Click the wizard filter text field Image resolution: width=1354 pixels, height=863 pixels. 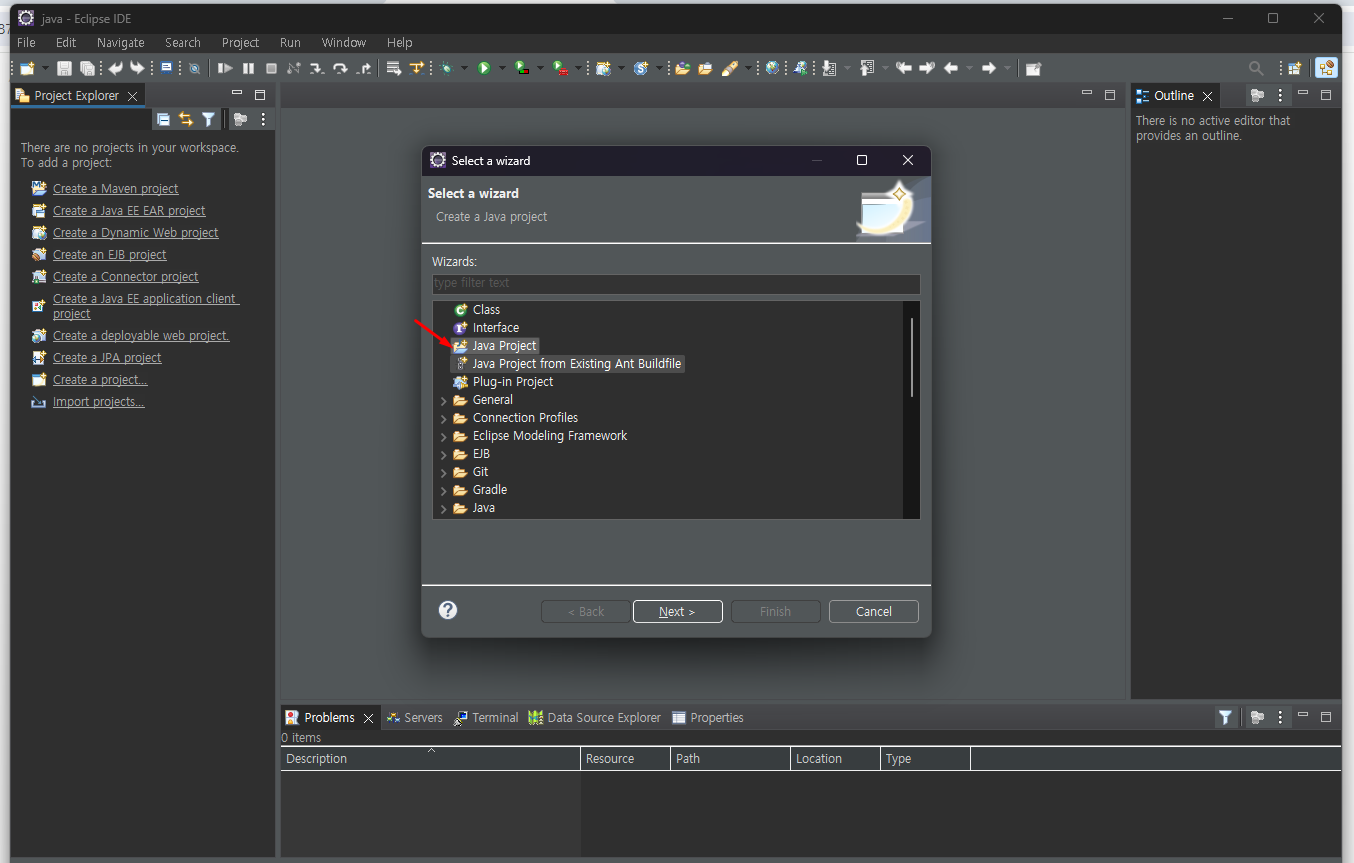click(676, 283)
